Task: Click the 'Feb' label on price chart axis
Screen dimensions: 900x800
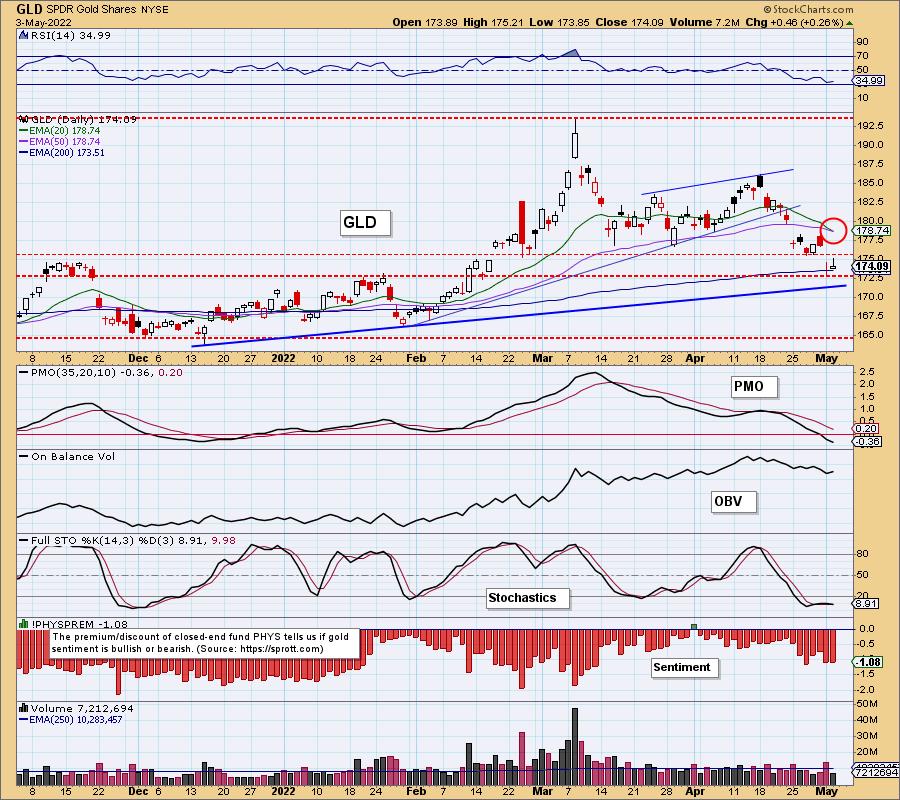Action: [416, 359]
